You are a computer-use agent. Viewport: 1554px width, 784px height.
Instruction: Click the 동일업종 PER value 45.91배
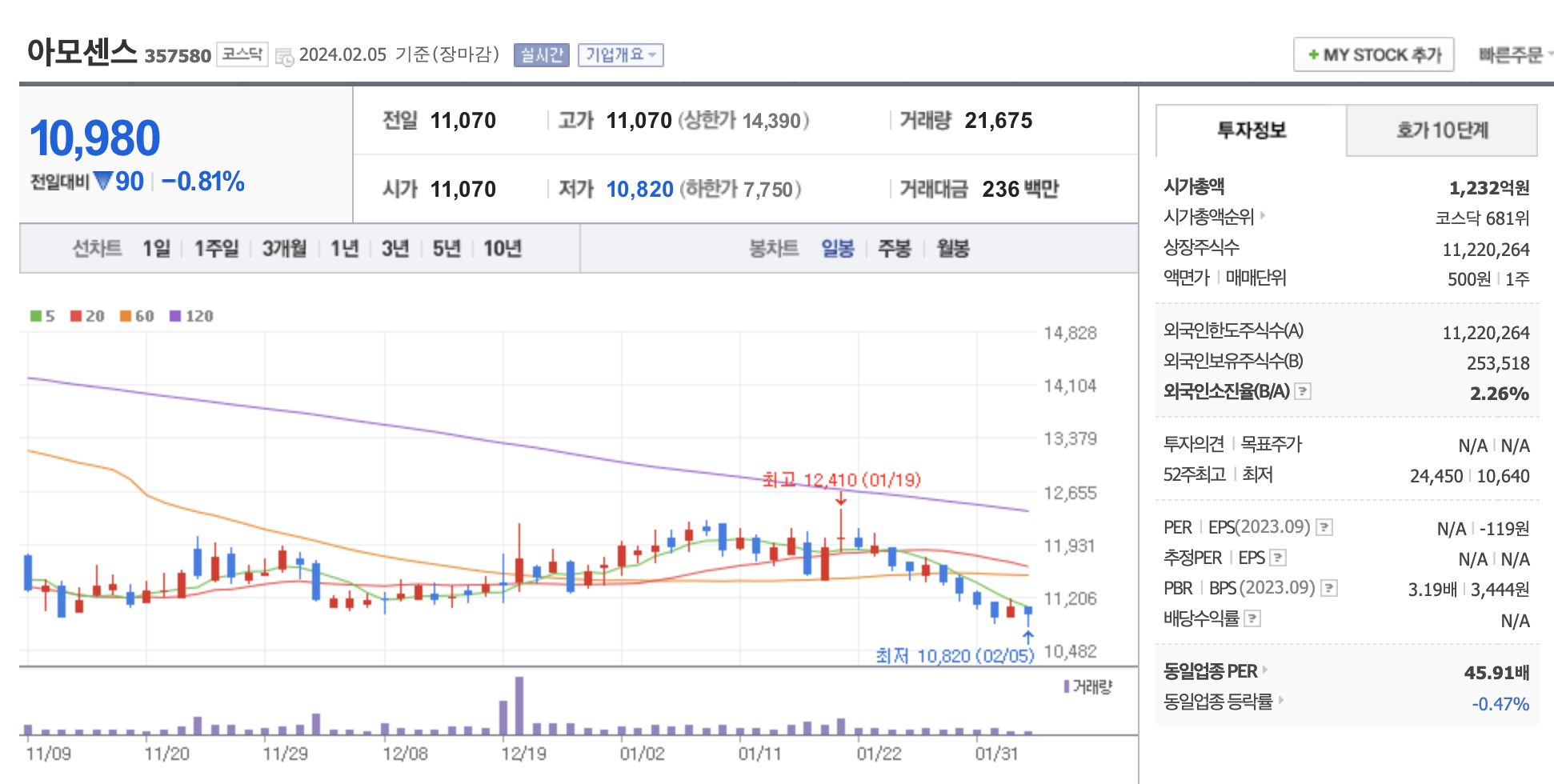[1496, 673]
